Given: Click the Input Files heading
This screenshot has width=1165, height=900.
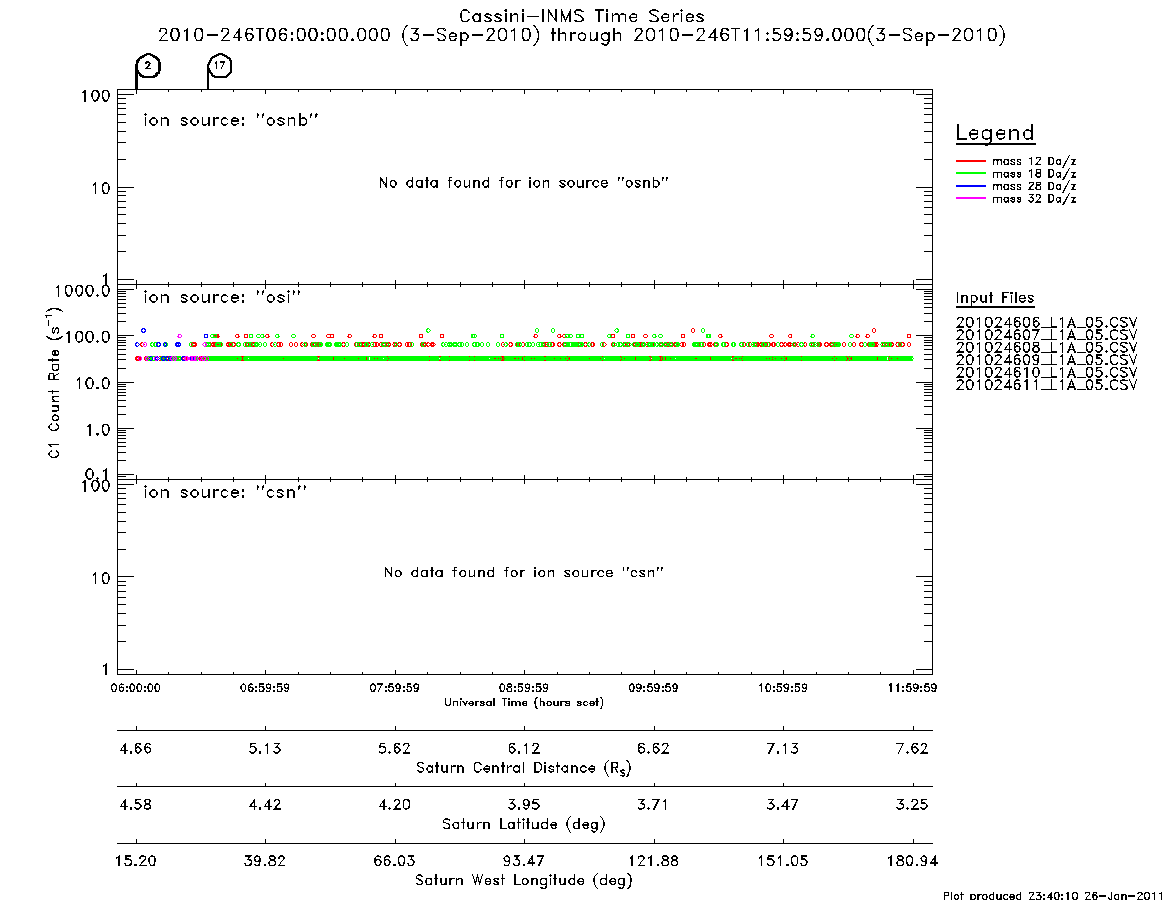Looking at the screenshot, I should coord(995,298).
